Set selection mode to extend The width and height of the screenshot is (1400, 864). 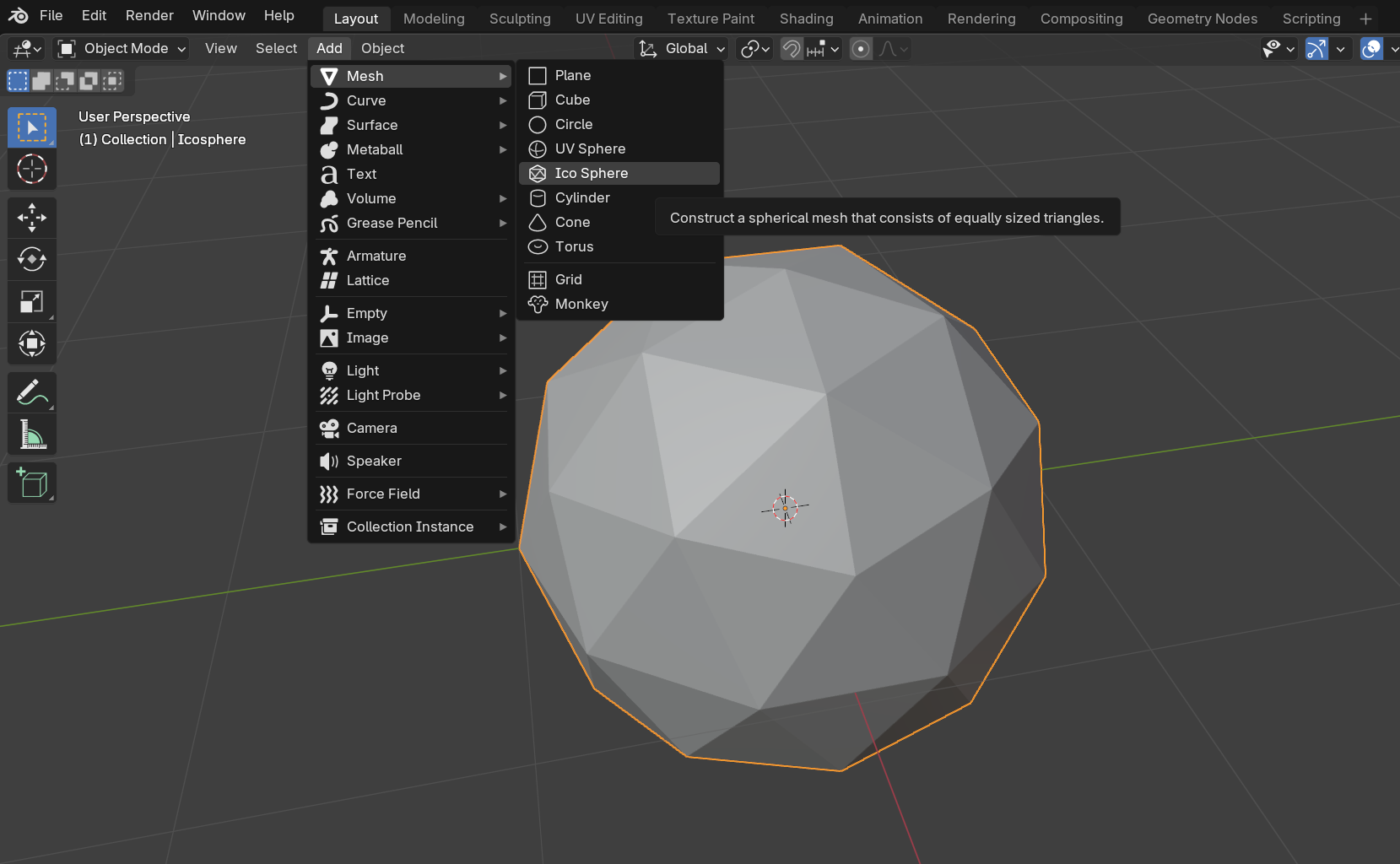click(41, 81)
